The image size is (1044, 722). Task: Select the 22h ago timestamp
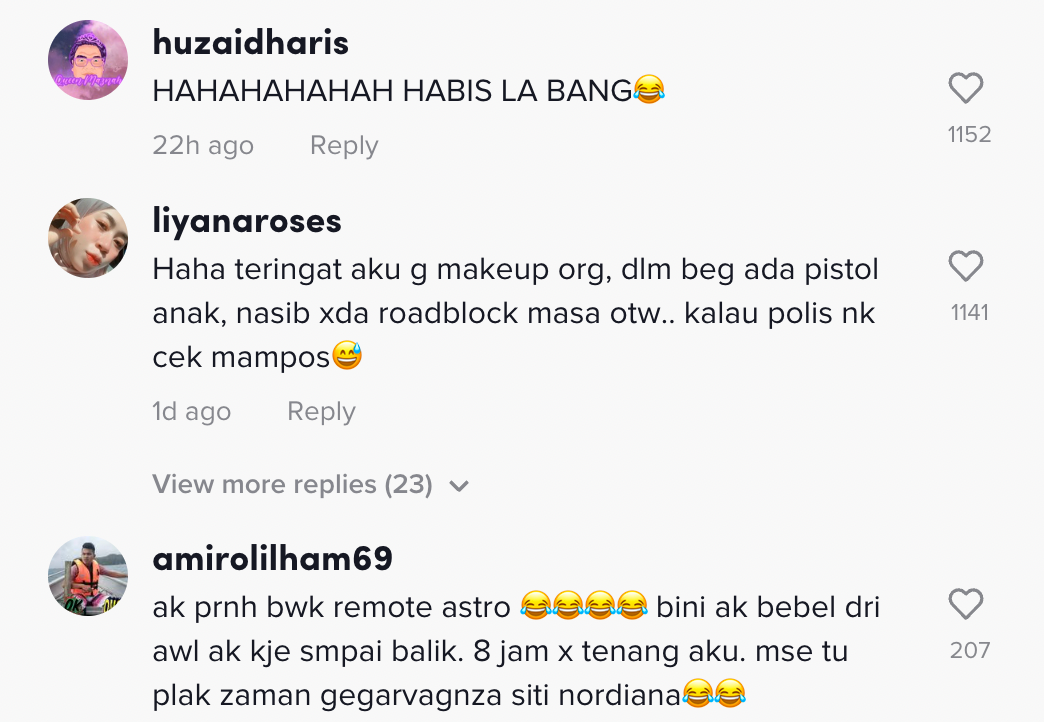tap(203, 145)
